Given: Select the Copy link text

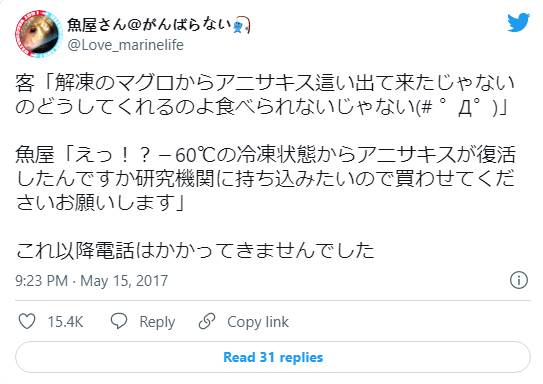Looking at the screenshot, I should point(258,322).
